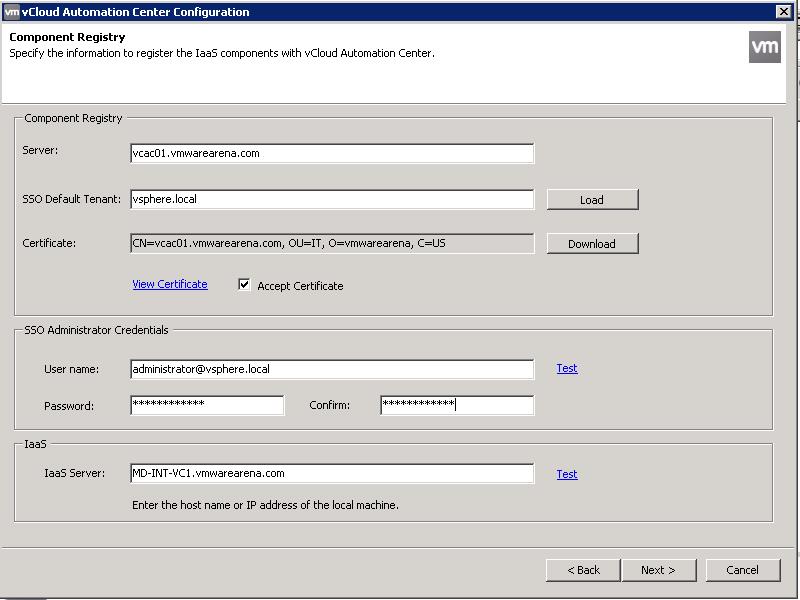The width and height of the screenshot is (800, 600).
Task: Click the 'Specify the information to register' description
Action: tap(222, 53)
